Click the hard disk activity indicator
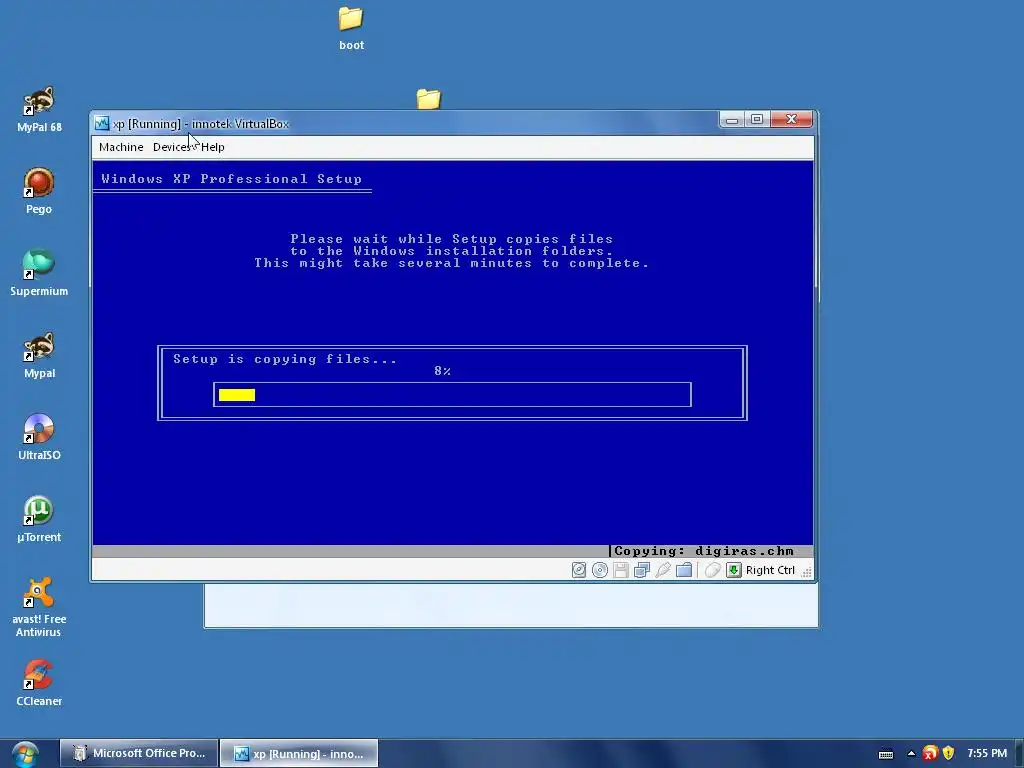The width and height of the screenshot is (1024, 768). (x=579, y=570)
